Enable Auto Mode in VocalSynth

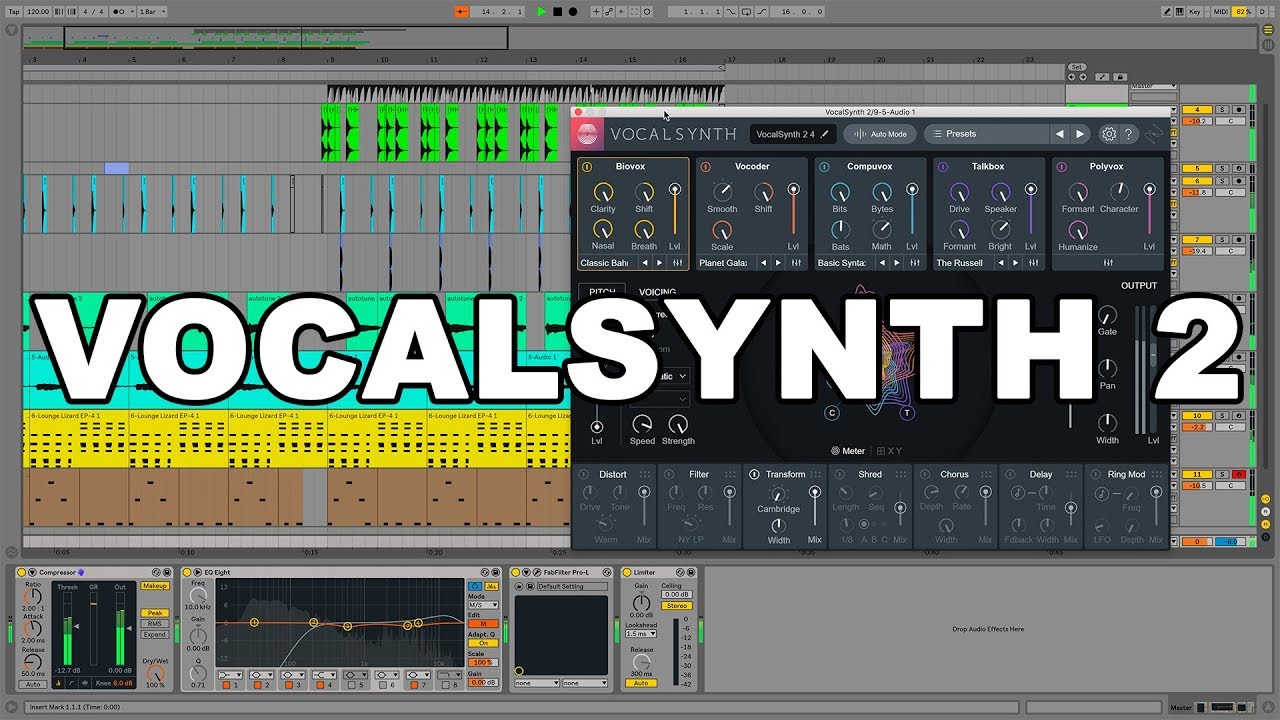tap(879, 134)
